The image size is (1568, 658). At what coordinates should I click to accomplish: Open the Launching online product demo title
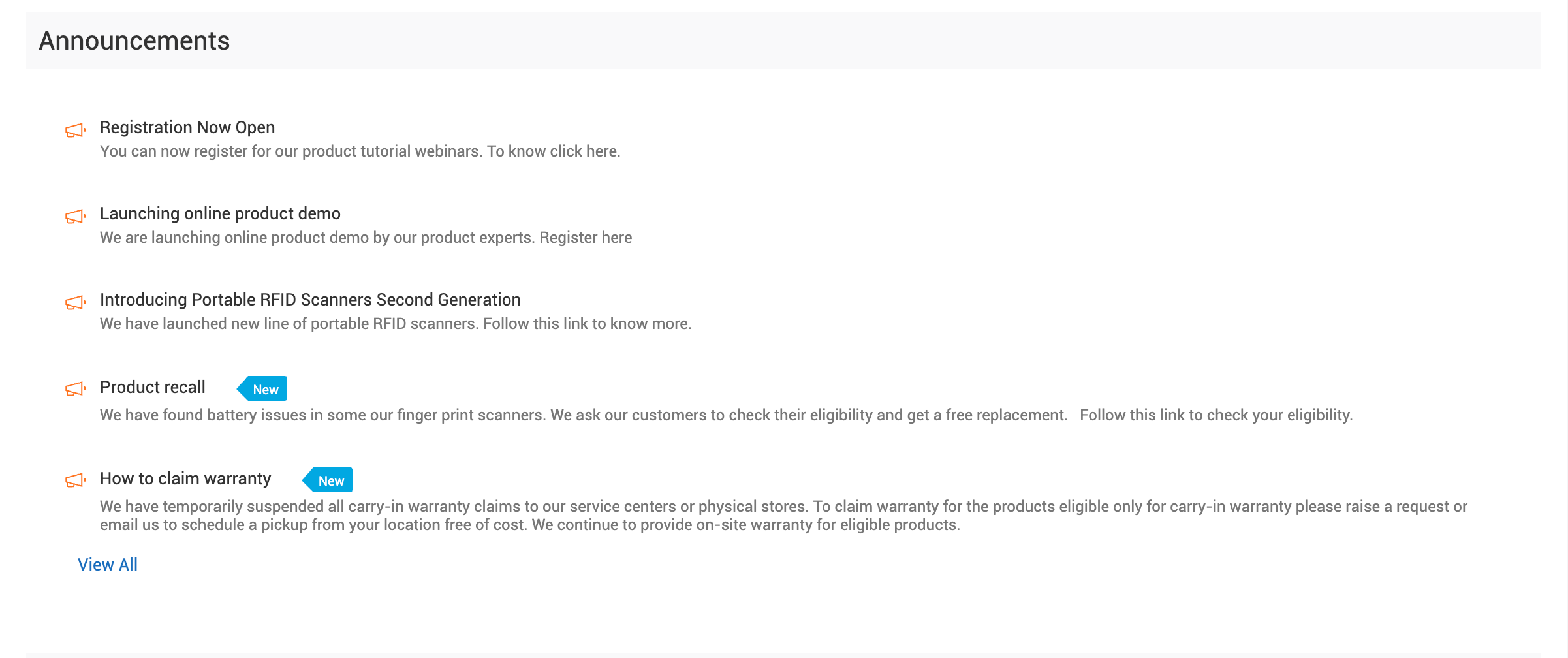220,213
